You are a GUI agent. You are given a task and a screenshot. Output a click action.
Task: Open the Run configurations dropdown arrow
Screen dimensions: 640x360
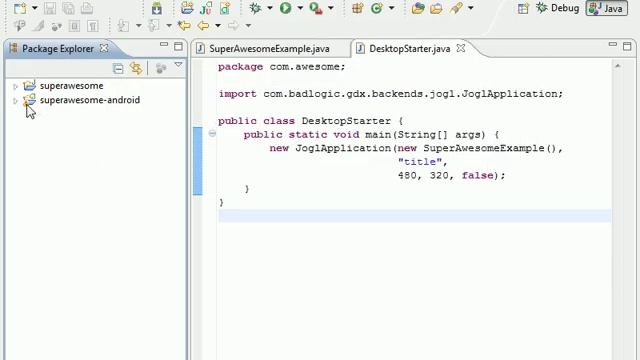click(x=300, y=8)
